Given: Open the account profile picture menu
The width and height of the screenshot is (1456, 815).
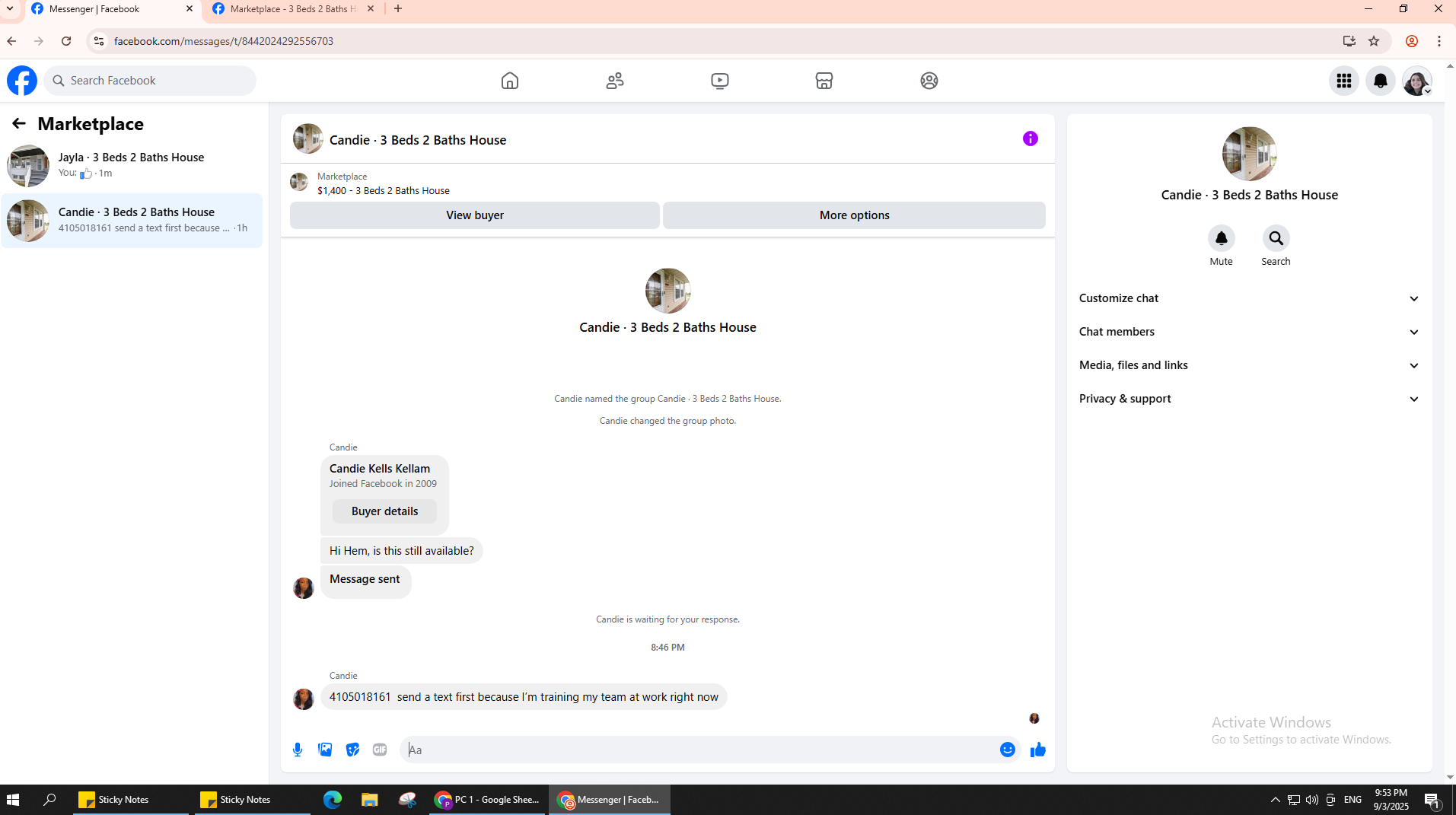Looking at the screenshot, I should [x=1417, y=81].
